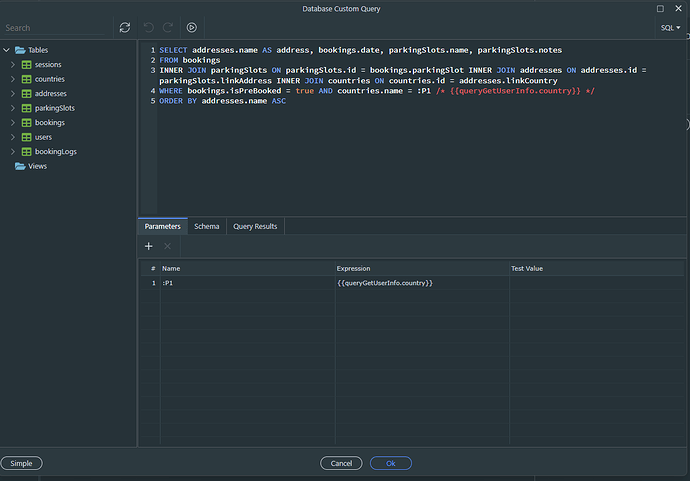Switch to the Schema tab
The image size is (690, 481).
[x=207, y=227]
